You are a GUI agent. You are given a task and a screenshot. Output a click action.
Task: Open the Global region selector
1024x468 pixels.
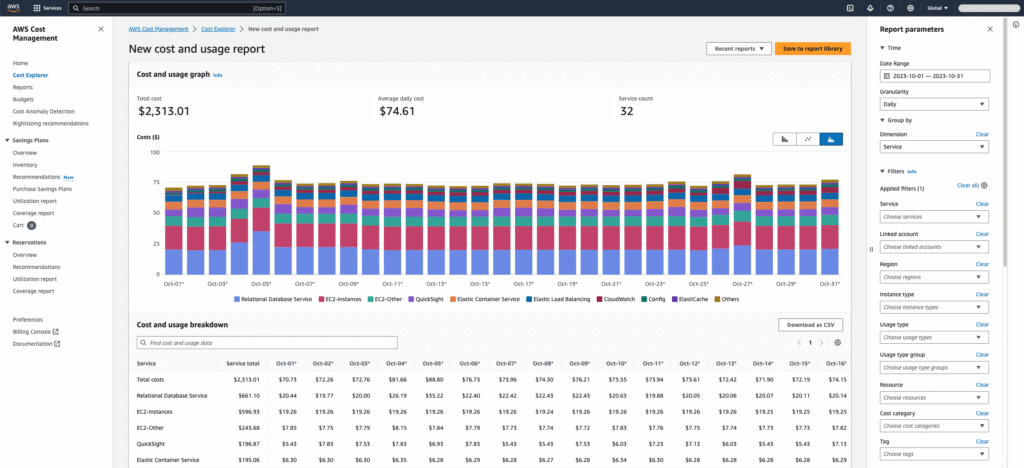pyautogui.click(x=938, y=8)
